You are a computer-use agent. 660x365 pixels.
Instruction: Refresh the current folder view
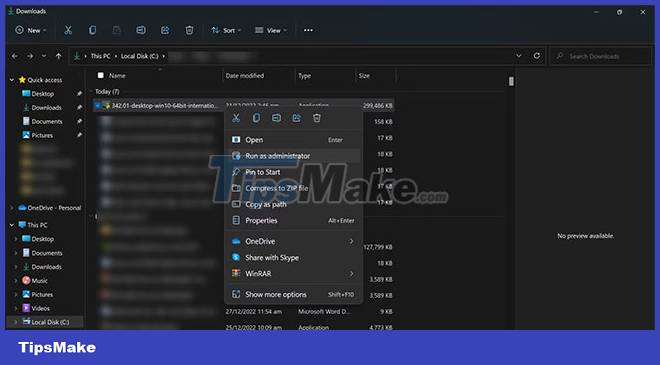[x=536, y=56]
